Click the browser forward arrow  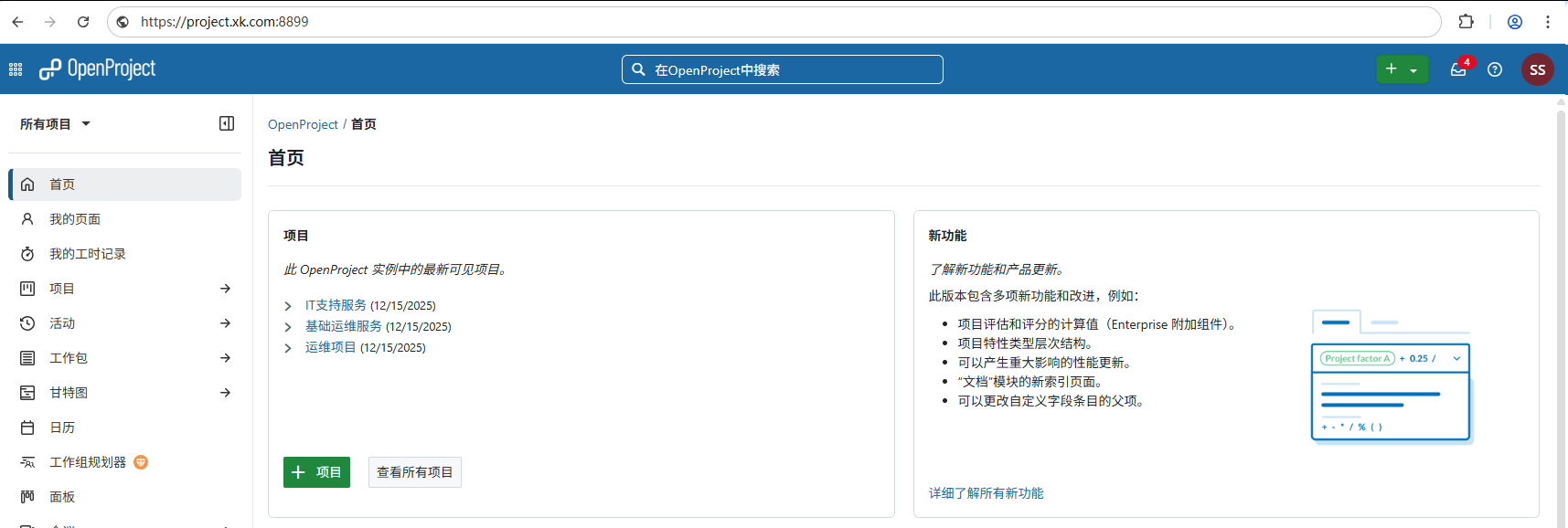click(x=50, y=22)
